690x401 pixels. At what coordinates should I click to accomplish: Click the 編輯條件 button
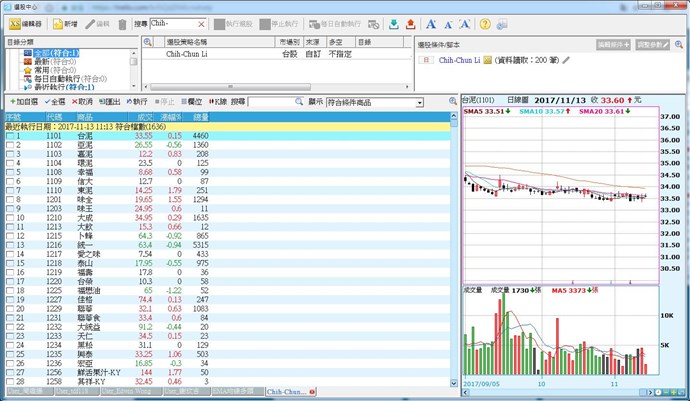(x=611, y=44)
